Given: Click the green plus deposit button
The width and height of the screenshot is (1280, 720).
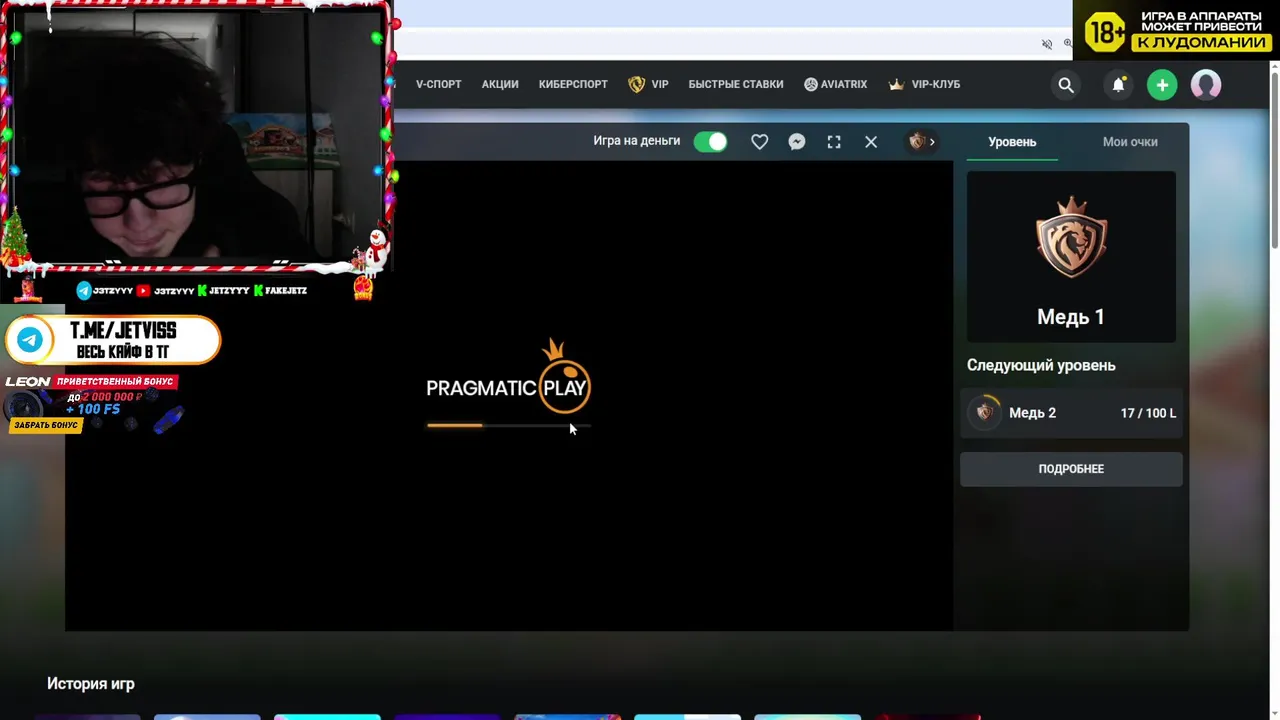Looking at the screenshot, I should [1162, 85].
